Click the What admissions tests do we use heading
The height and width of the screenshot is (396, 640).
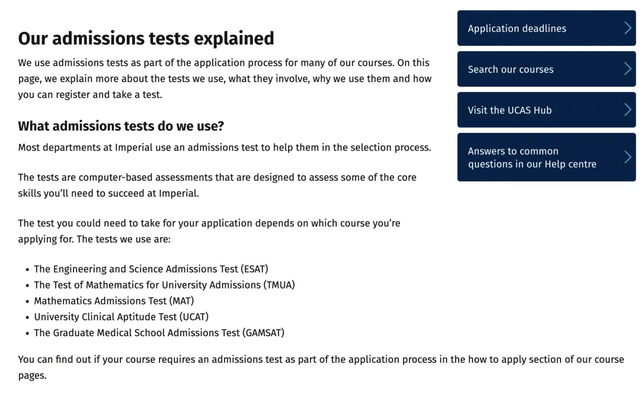click(121, 126)
